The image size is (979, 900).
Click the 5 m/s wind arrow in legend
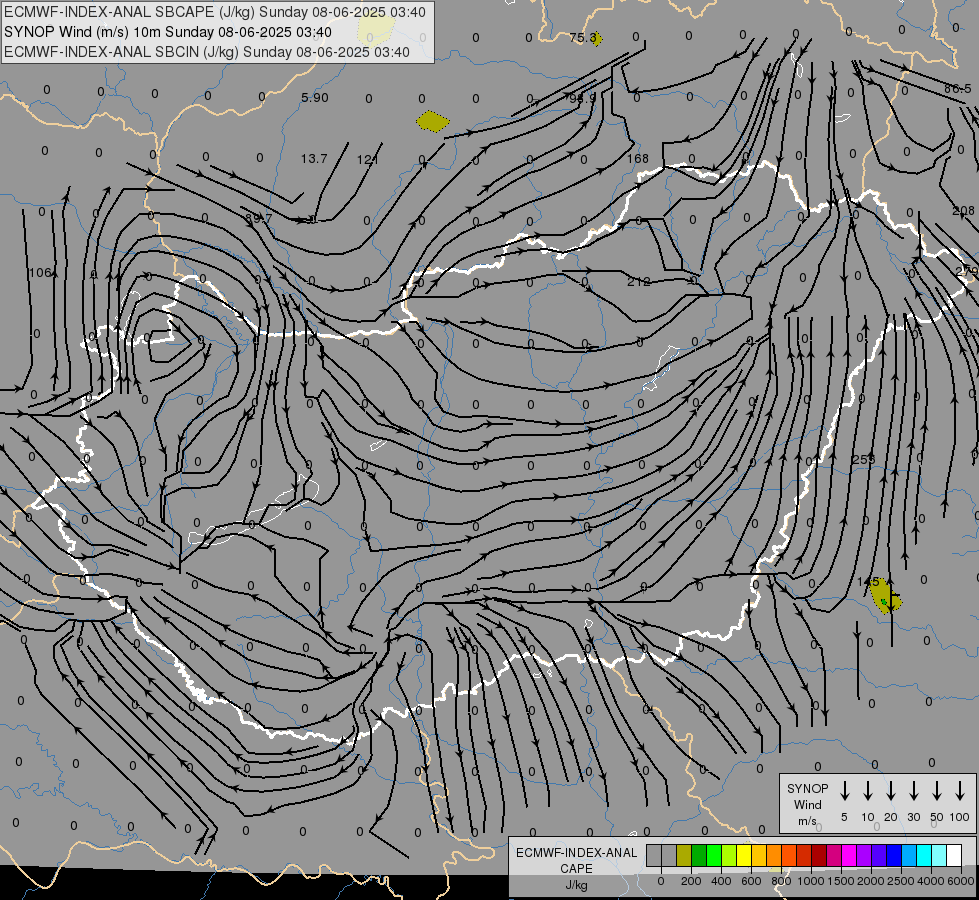(845, 791)
